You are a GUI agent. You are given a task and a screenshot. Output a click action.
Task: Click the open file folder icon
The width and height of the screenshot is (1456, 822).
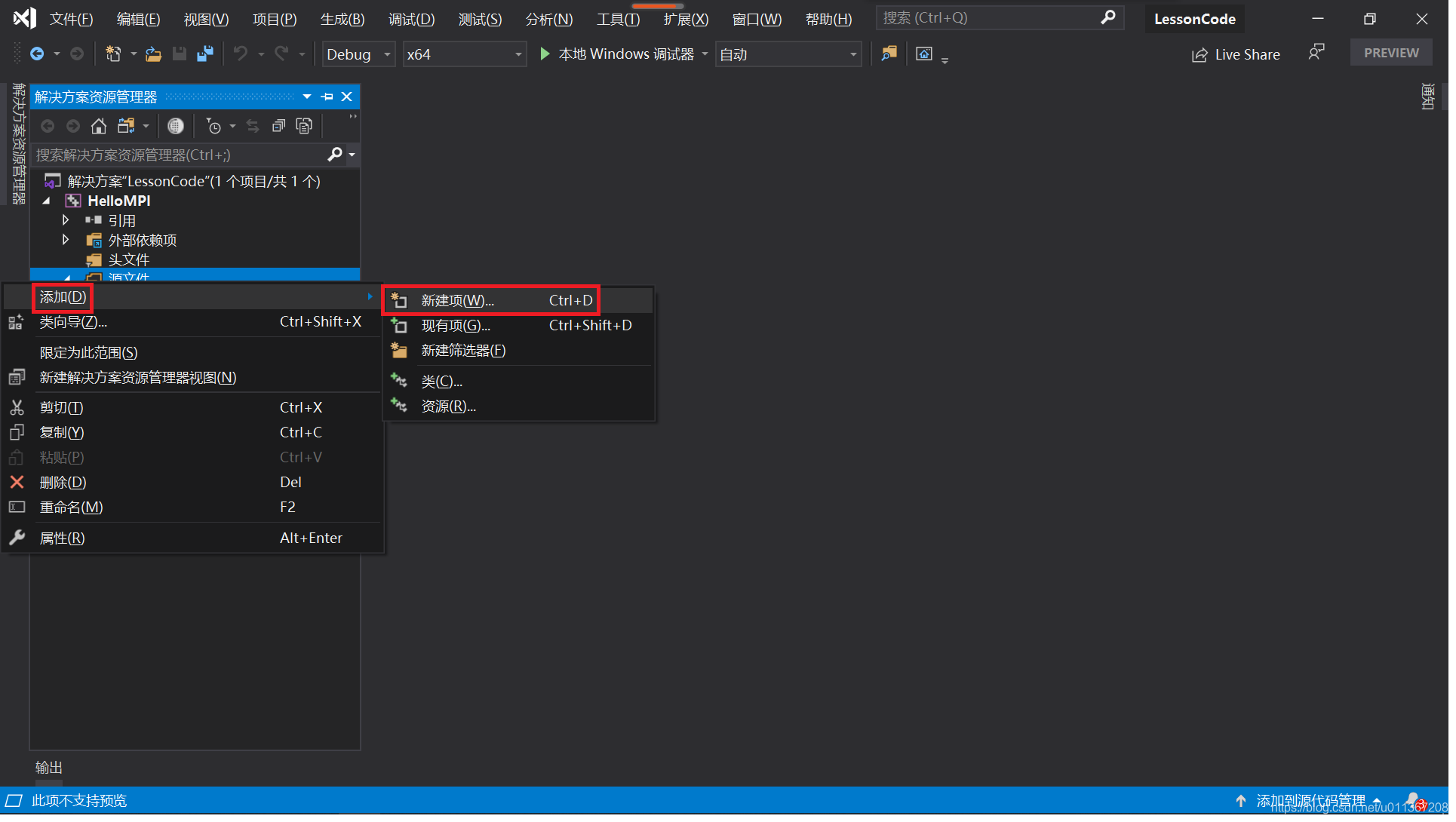(154, 54)
